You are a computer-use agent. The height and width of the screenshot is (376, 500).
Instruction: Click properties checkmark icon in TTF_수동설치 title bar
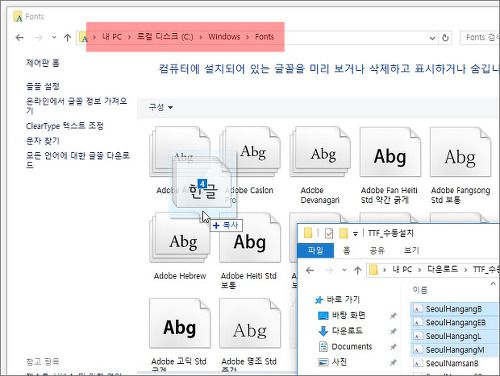tap(329, 233)
